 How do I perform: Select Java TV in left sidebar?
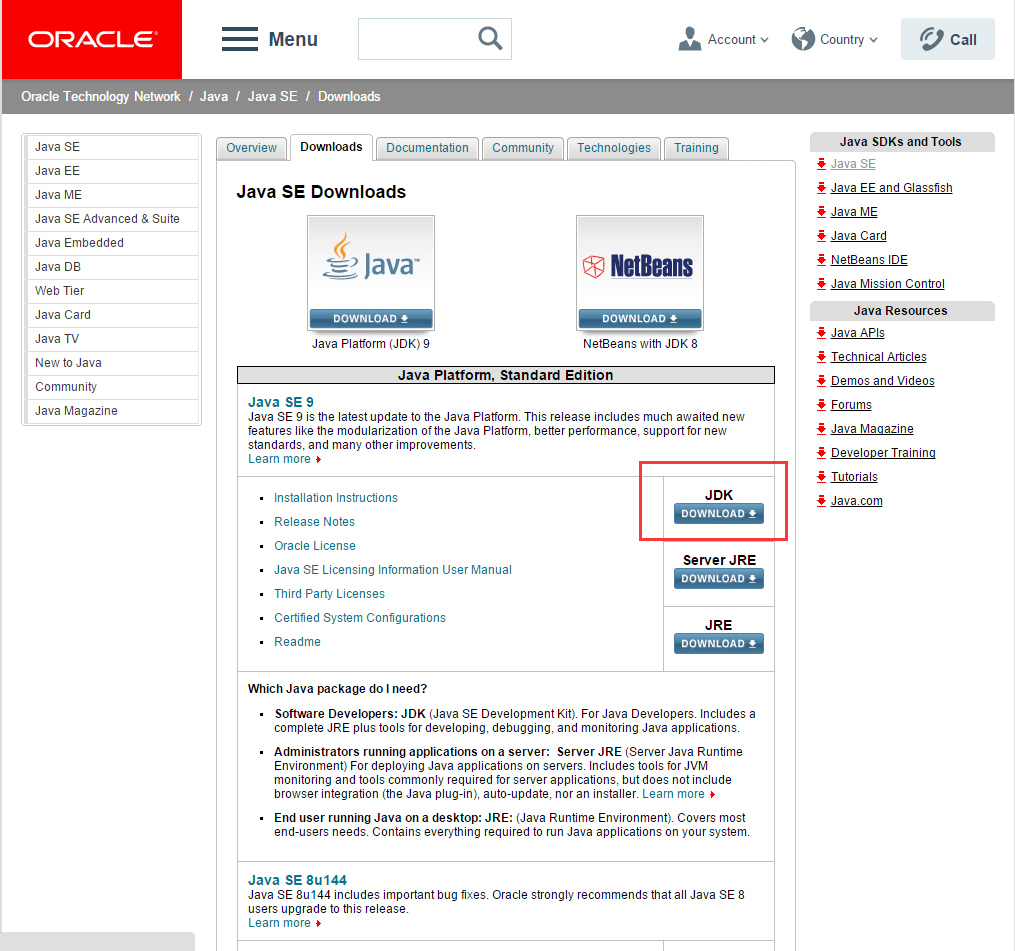[x=111, y=339]
